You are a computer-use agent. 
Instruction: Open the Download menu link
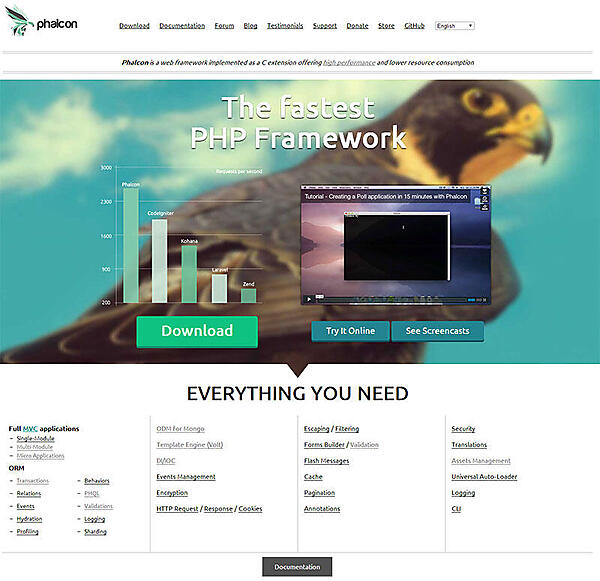pyautogui.click(x=134, y=26)
